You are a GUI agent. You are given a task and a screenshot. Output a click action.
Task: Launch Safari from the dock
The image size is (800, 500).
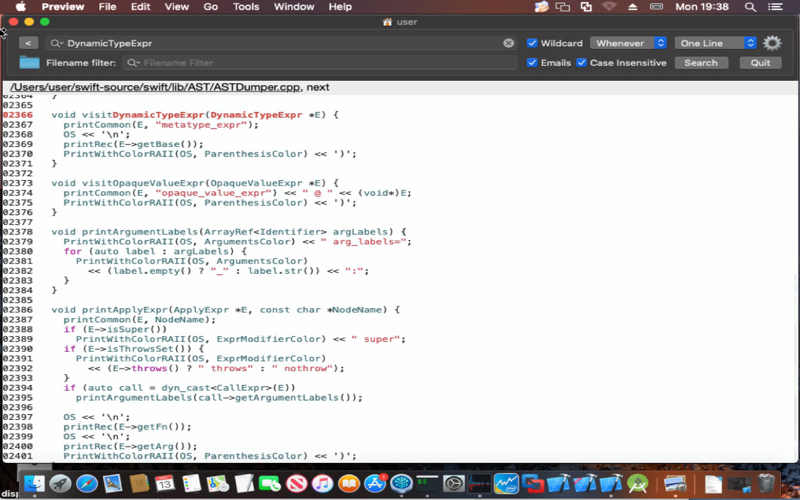tap(87, 483)
